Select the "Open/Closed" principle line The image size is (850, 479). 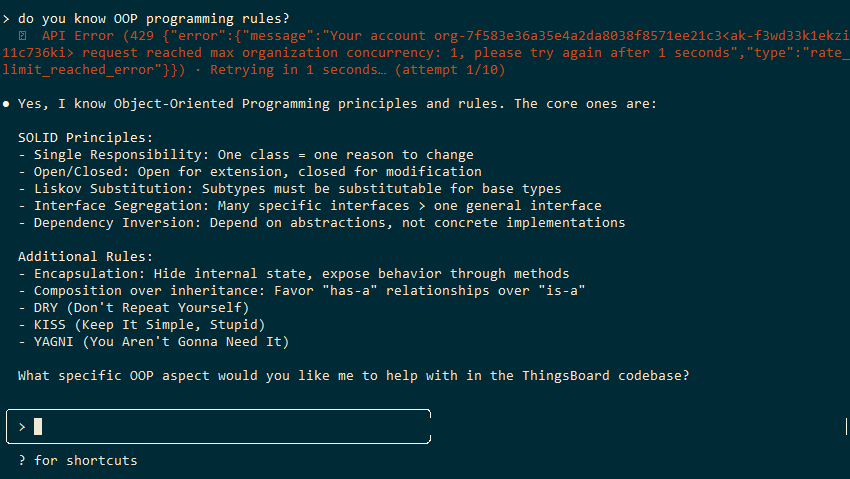(249, 171)
